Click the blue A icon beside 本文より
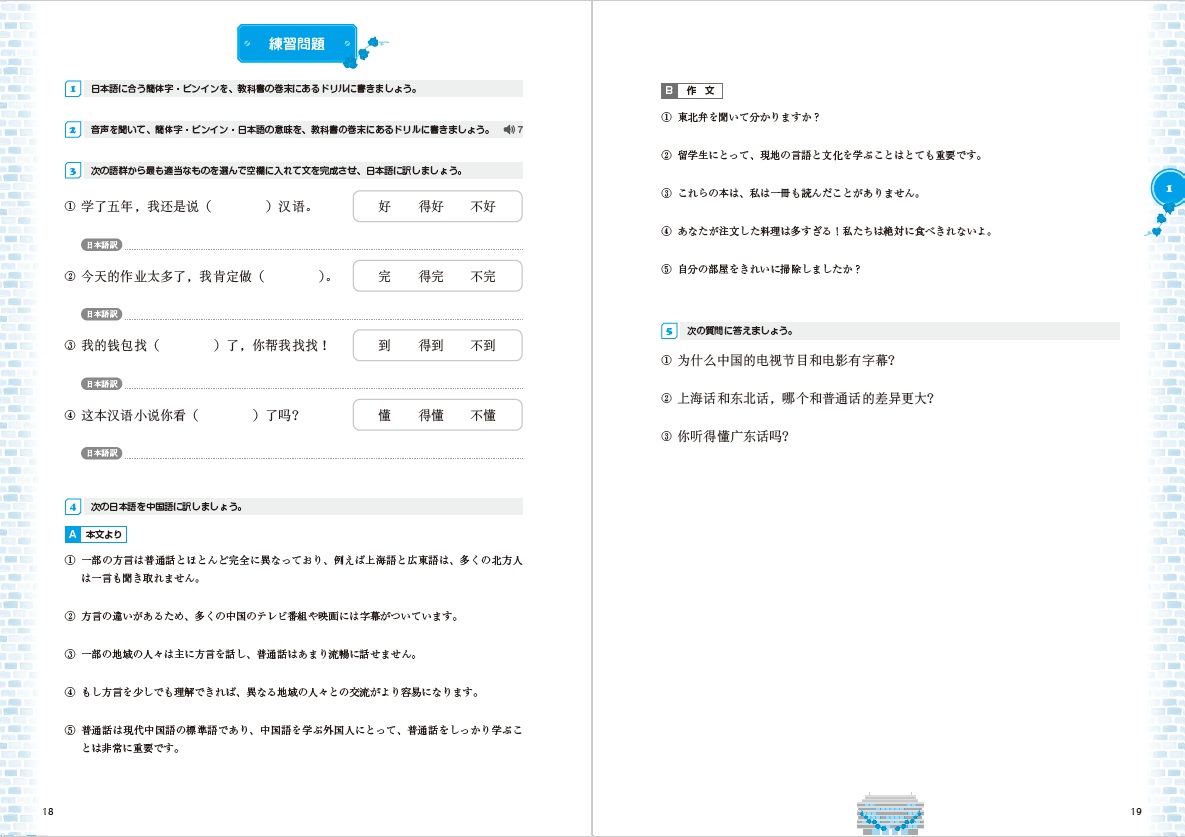The height and width of the screenshot is (837, 1185). coord(71,535)
